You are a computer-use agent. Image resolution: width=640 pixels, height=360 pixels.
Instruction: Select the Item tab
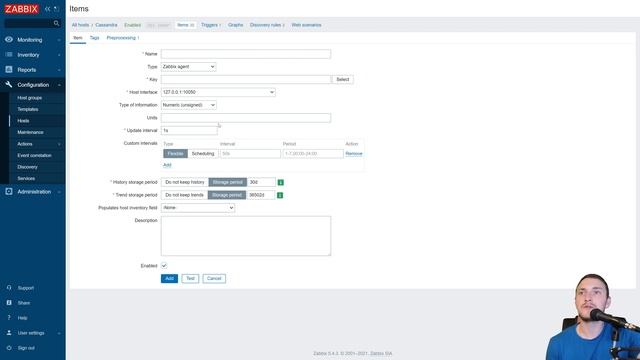point(78,38)
